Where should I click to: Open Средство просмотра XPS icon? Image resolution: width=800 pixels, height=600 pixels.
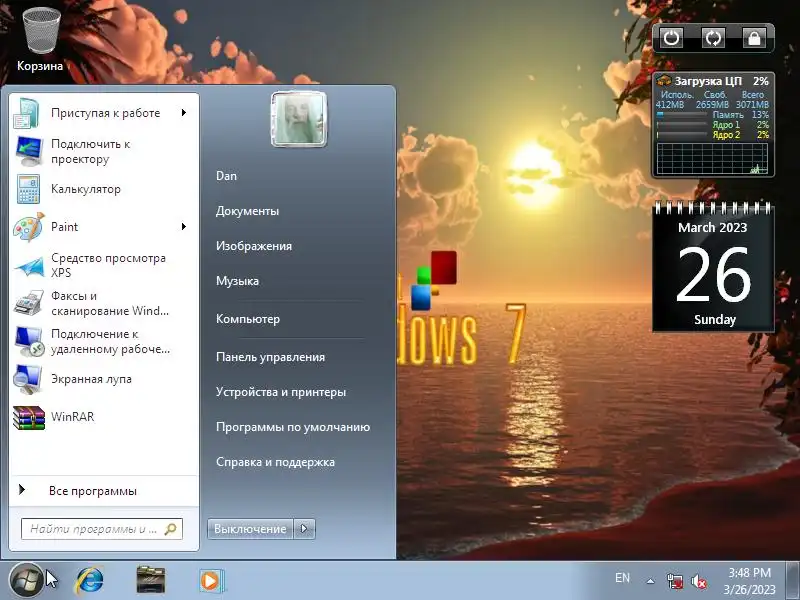pyautogui.click(x=29, y=265)
